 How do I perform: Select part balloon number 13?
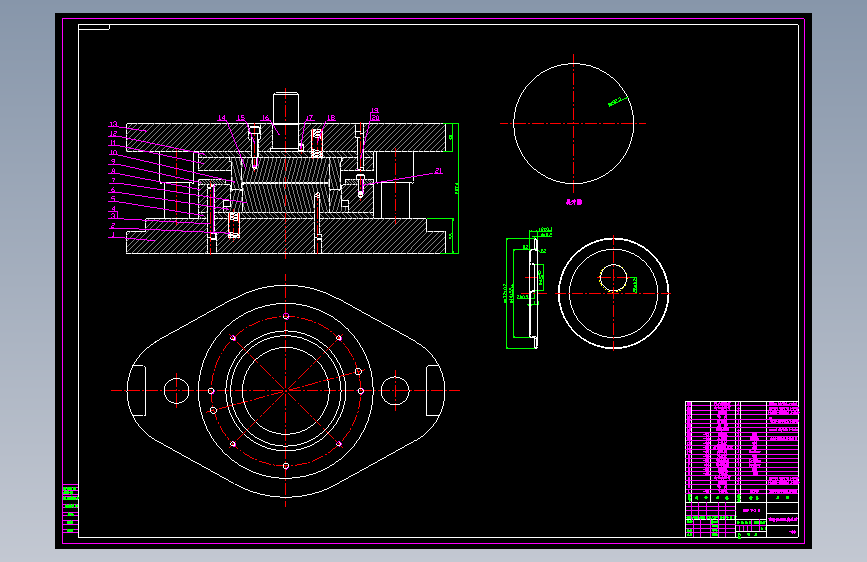coord(113,124)
